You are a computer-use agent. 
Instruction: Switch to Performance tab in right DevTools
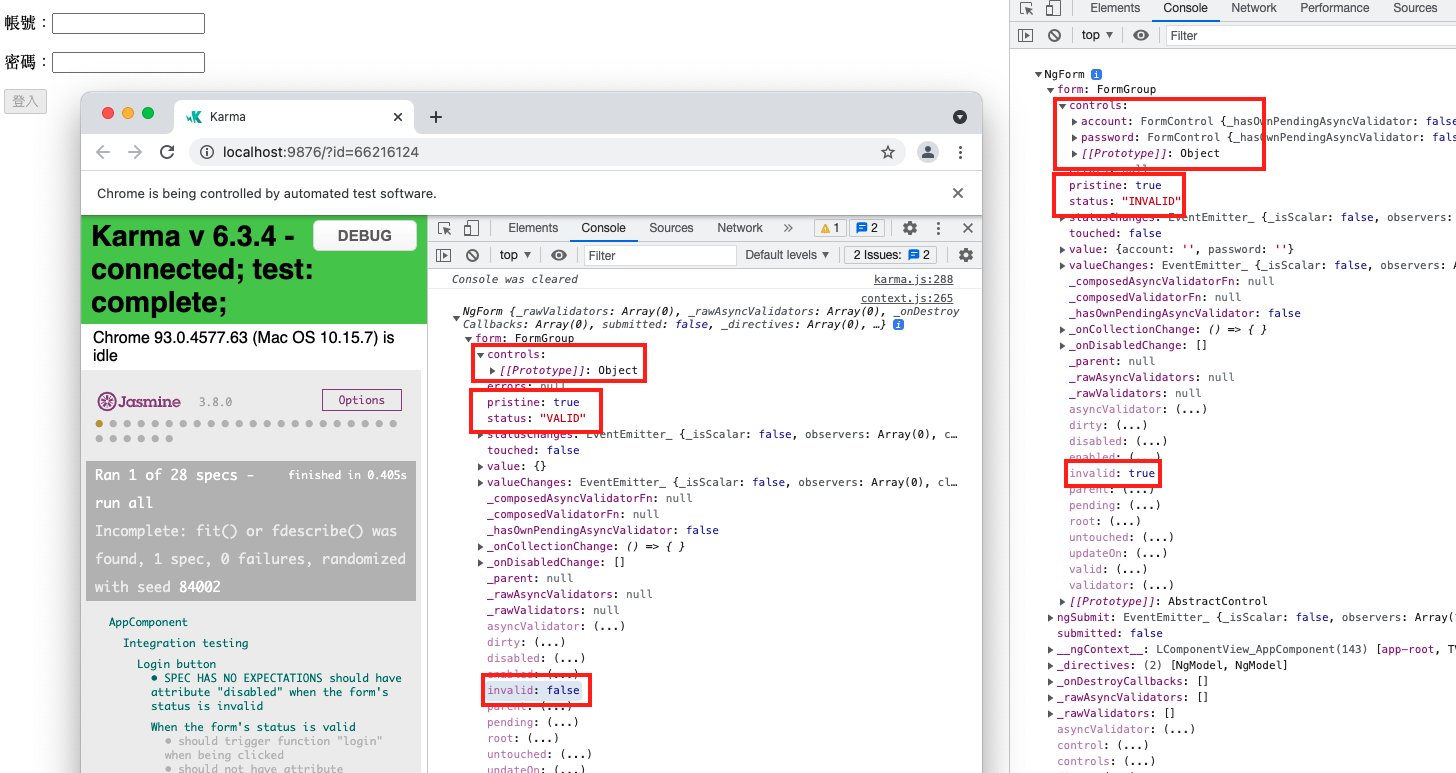[1334, 8]
